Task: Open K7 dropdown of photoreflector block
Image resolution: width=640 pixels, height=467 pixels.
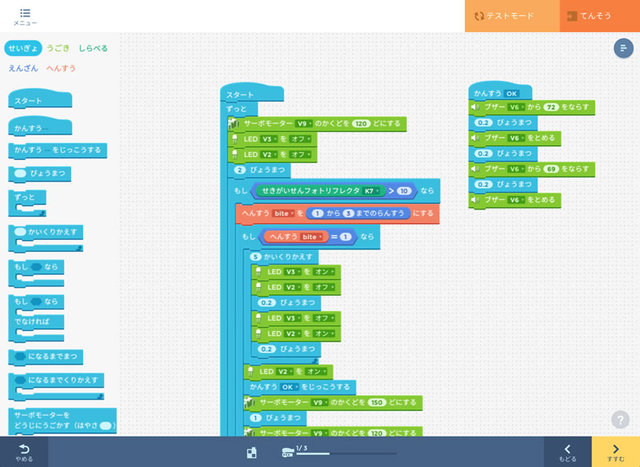Action: coord(371,191)
